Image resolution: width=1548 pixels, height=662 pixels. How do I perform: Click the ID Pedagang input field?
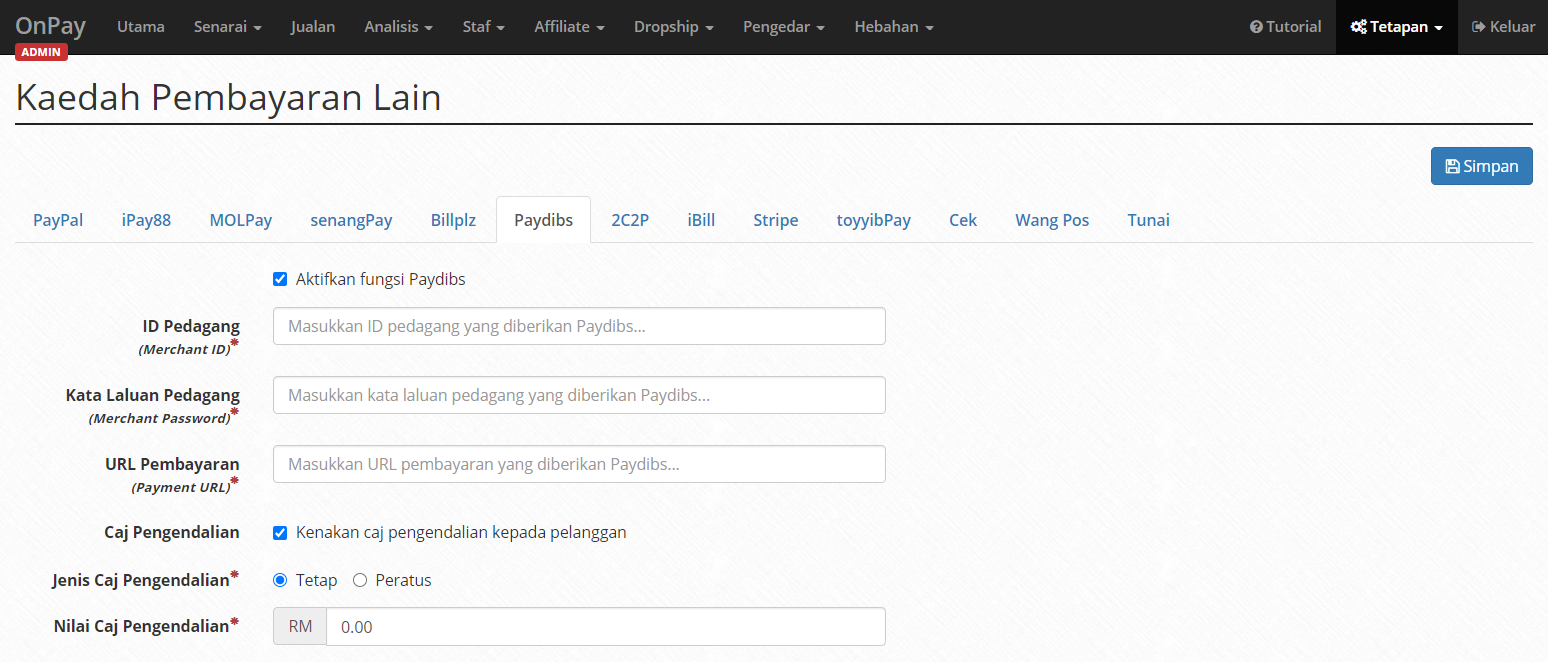pyautogui.click(x=578, y=326)
